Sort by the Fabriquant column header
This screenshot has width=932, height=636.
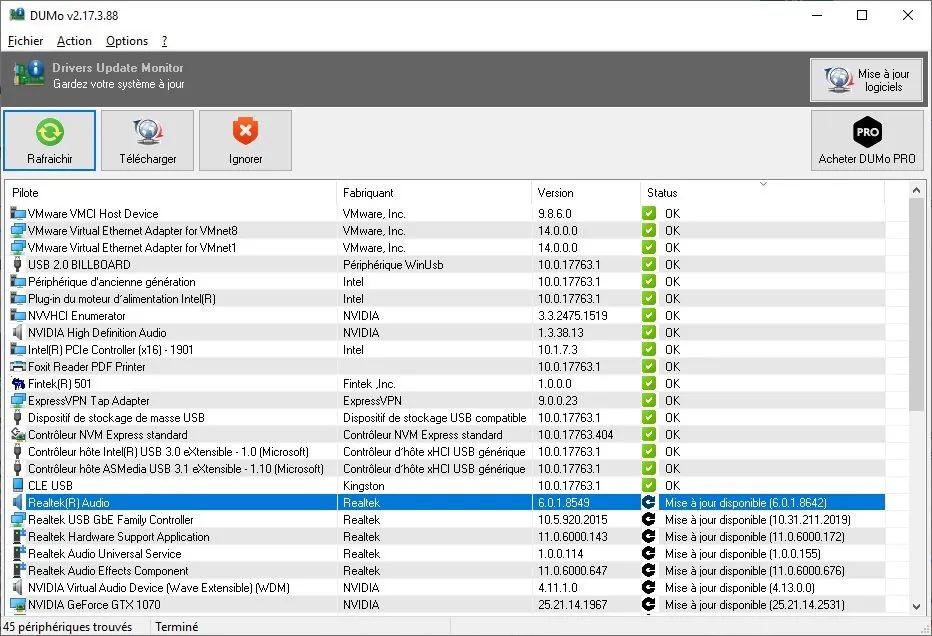coord(434,193)
